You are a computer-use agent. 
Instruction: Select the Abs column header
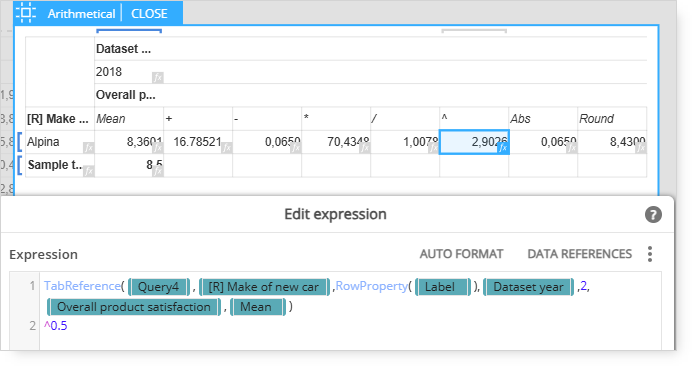click(x=543, y=119)
